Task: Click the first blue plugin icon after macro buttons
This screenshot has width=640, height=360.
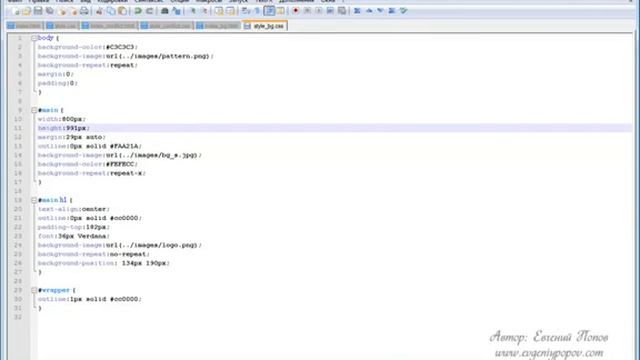Action: pos(357,11)
